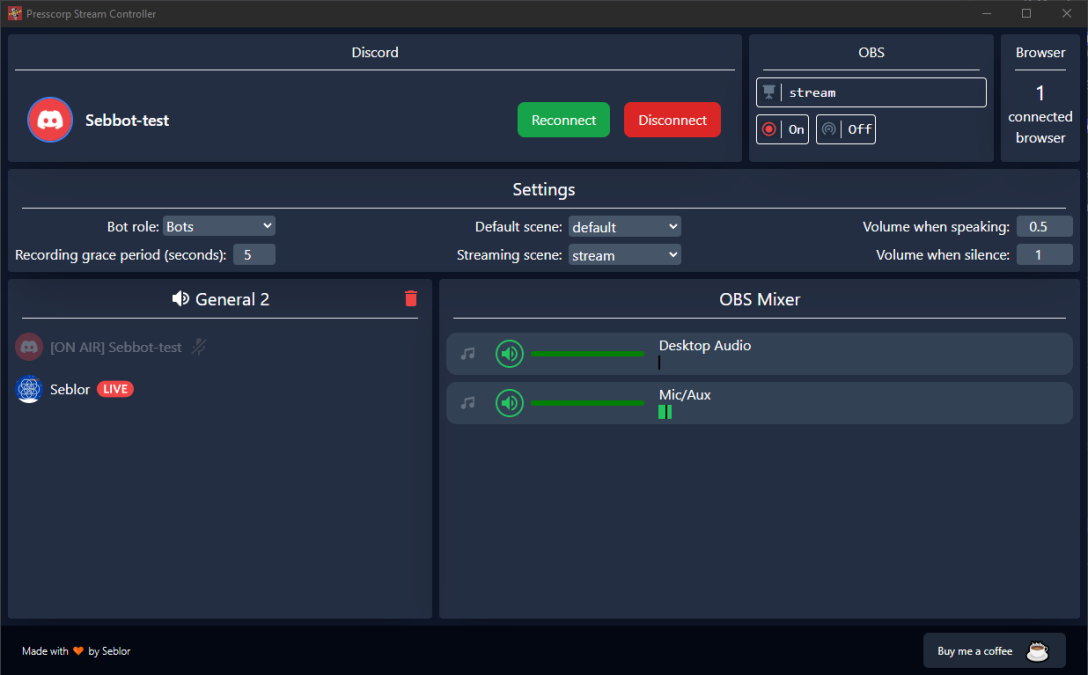Screen dimensions: 1088x675
Task: Click the speaker icon beside General 2
Action: point(180,298)
